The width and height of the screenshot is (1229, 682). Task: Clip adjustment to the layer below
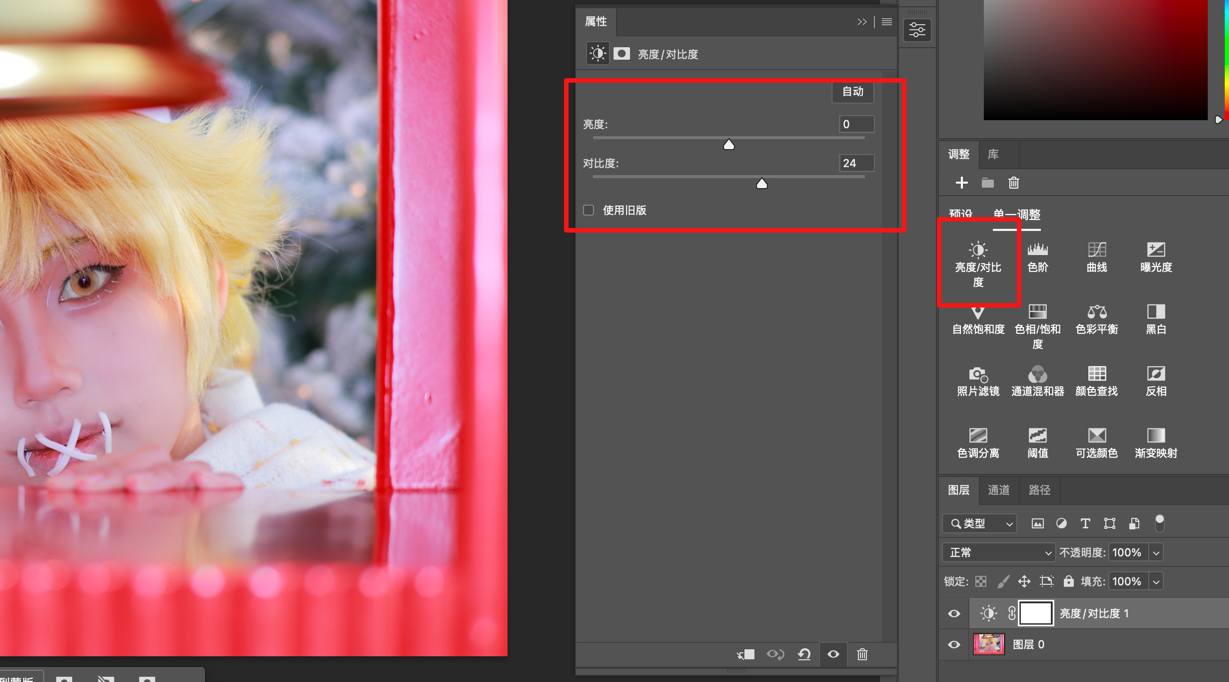click(x=746, y=654)
